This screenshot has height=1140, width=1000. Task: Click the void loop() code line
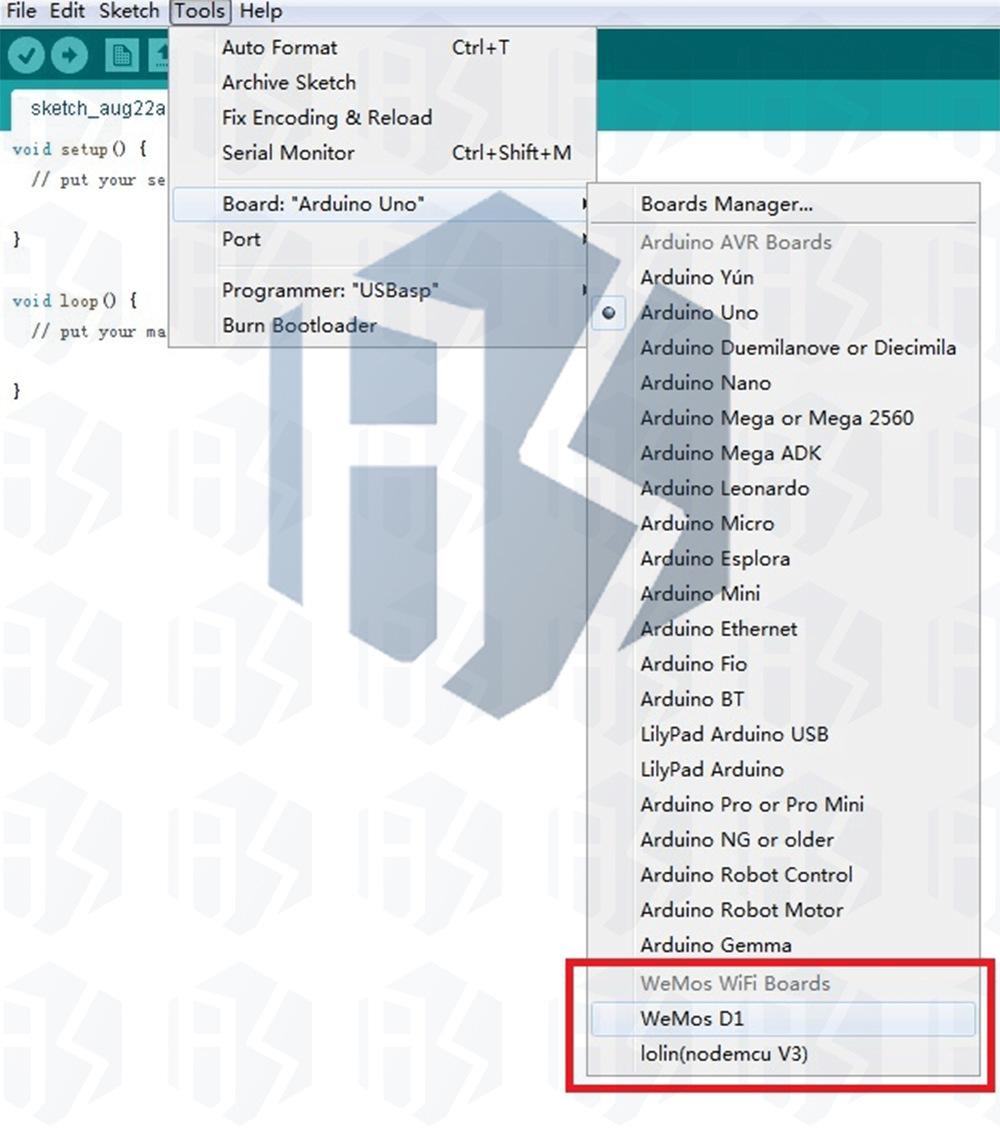(75, 301)
